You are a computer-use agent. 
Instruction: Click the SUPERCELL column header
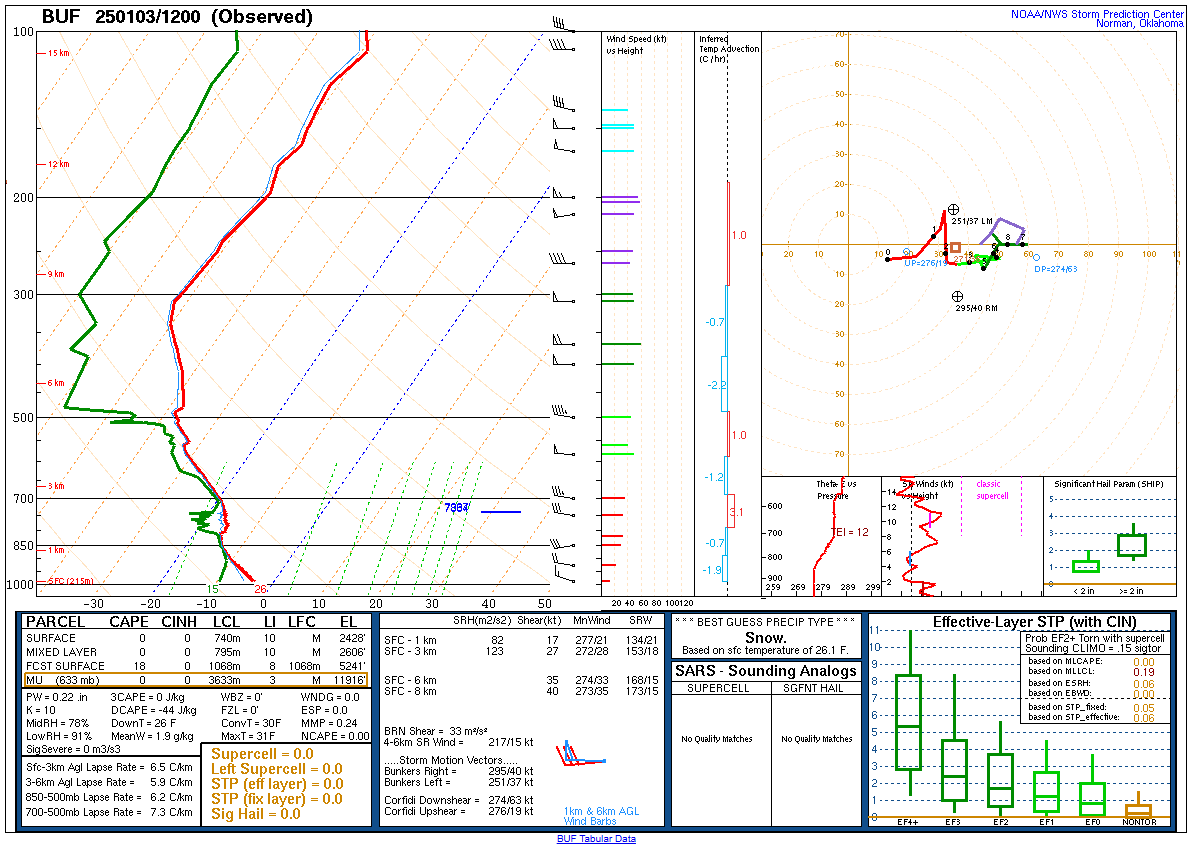pos(721,688)
